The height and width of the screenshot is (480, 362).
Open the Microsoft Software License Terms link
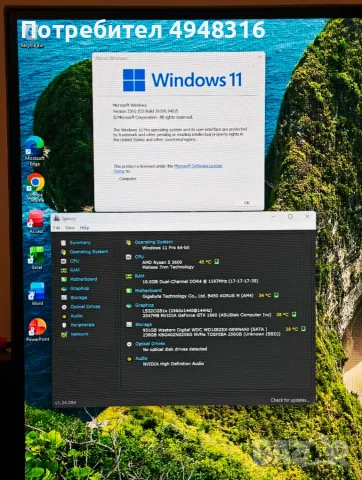tap(198, 166)
